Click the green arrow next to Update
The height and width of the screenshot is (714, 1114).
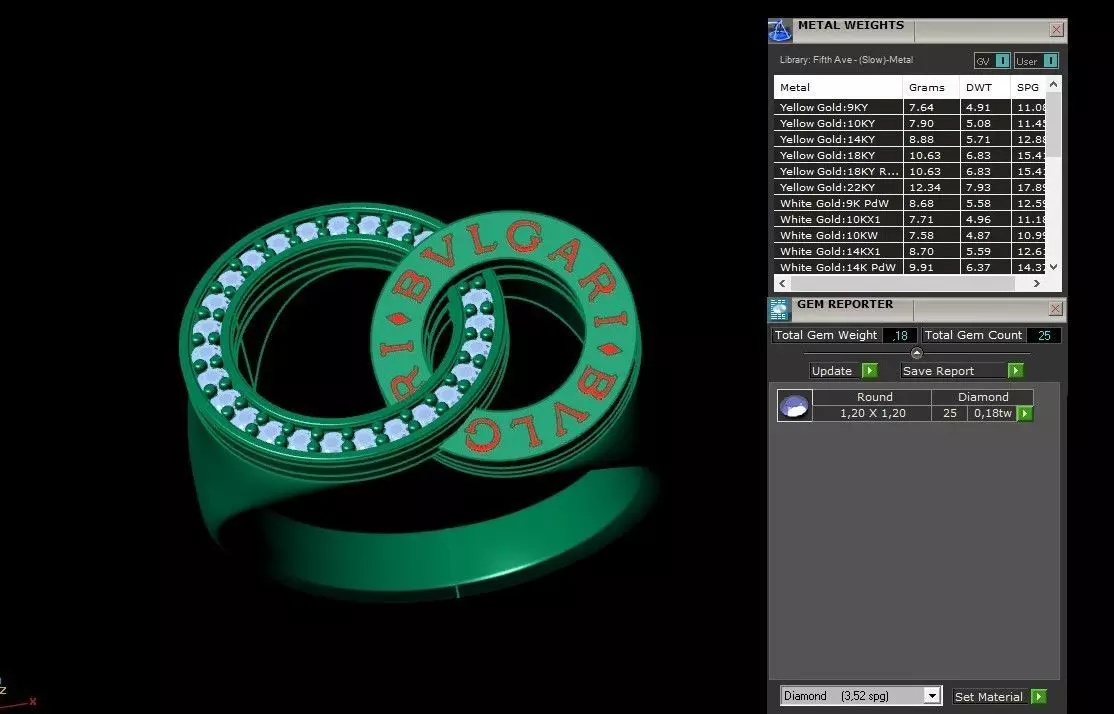click(x=870, y=371)
